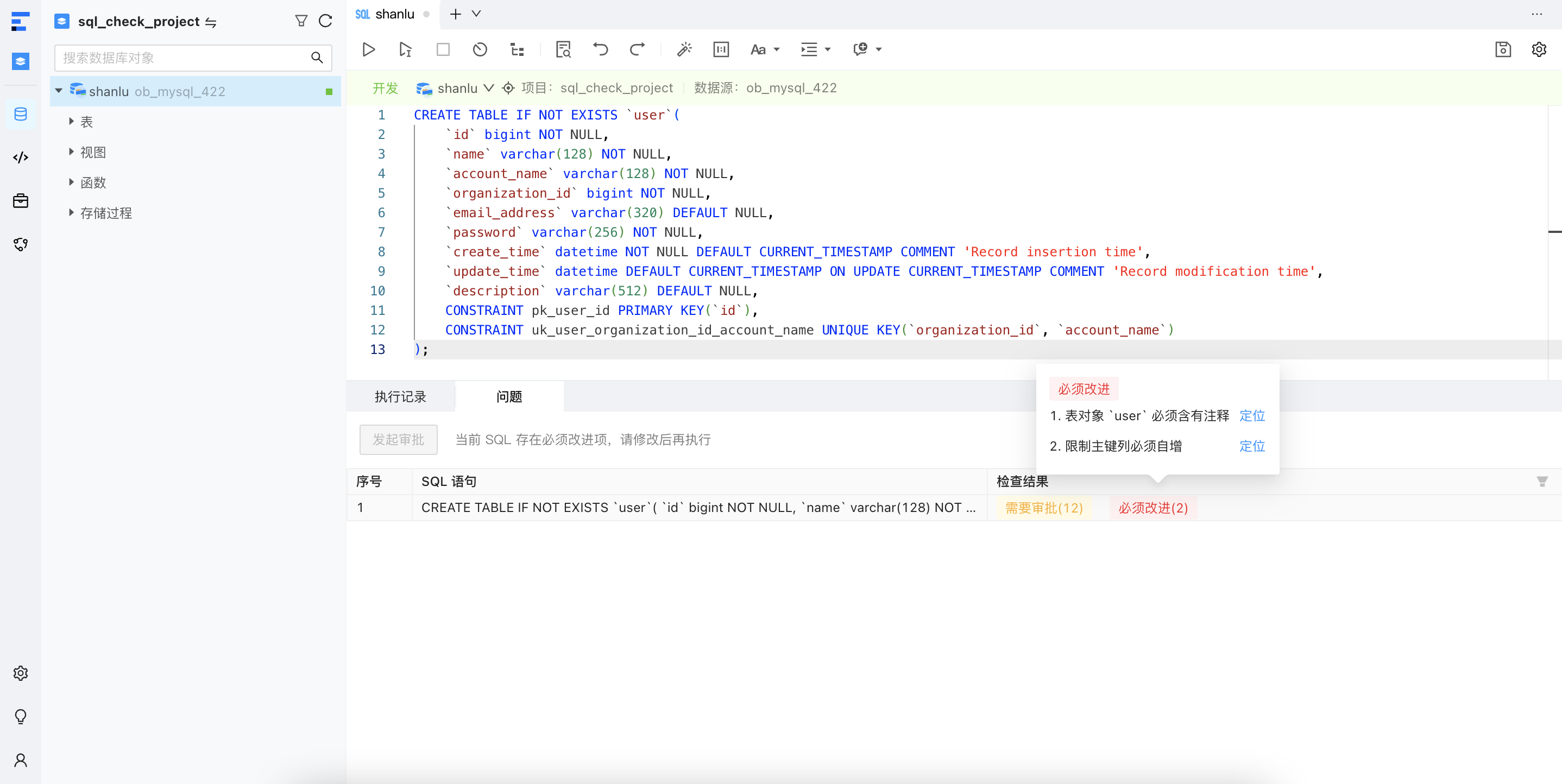Expand the 函数 functions node
Image resolution: width=1562 pixels, height=784 pixels.
[72, 182]
